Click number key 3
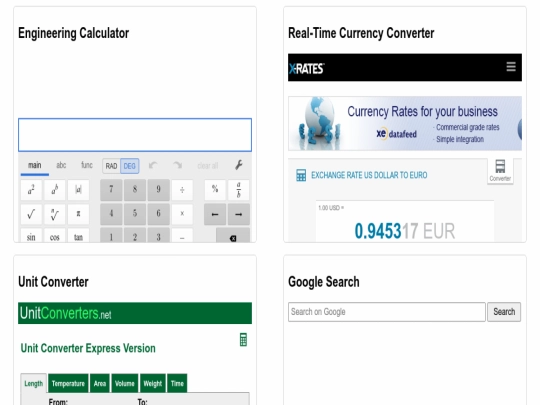Screen dimensions: 540x405 158,235
